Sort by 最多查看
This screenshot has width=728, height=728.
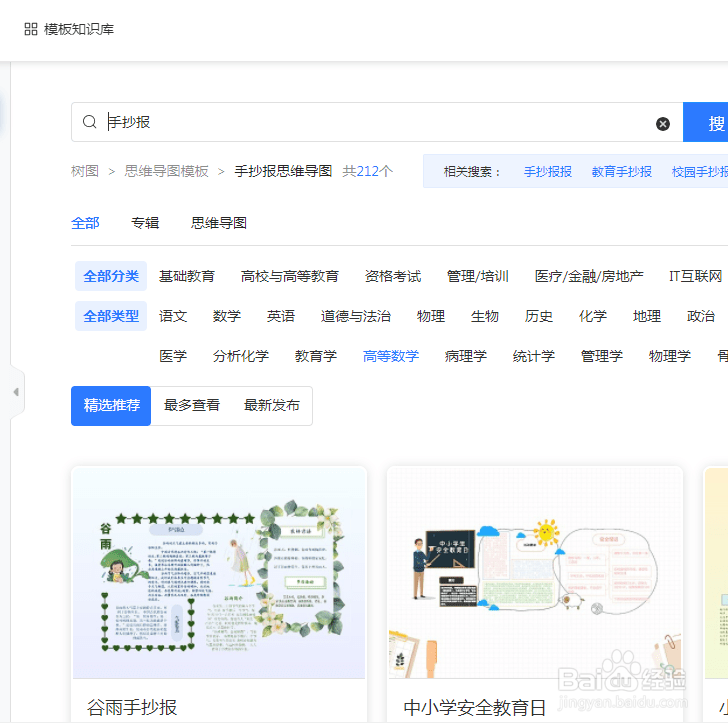[192, 405]
